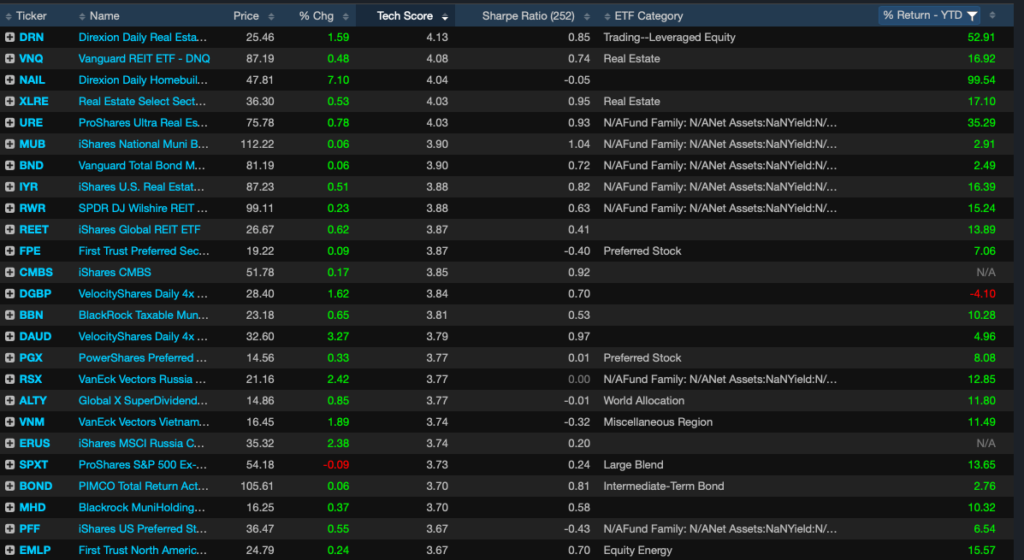Viewport: 1024px width, 560px height.
Task: Click the plus icon beside ALTY
Action: click(x=10, y=401)
